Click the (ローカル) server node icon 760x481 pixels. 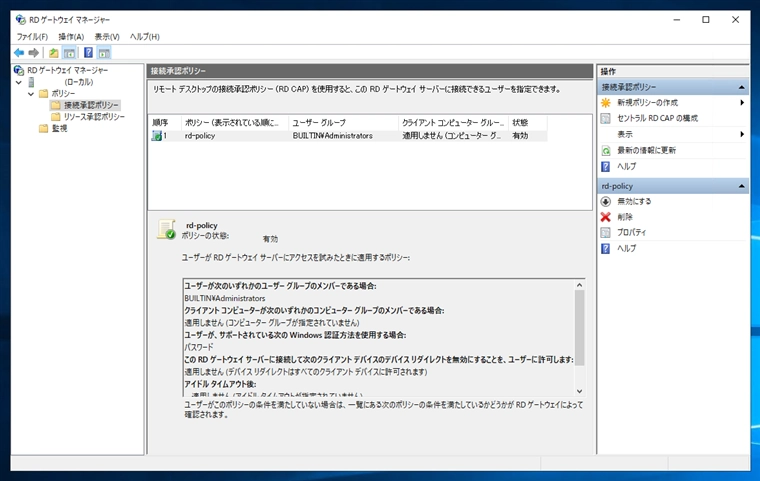(31, 82)
